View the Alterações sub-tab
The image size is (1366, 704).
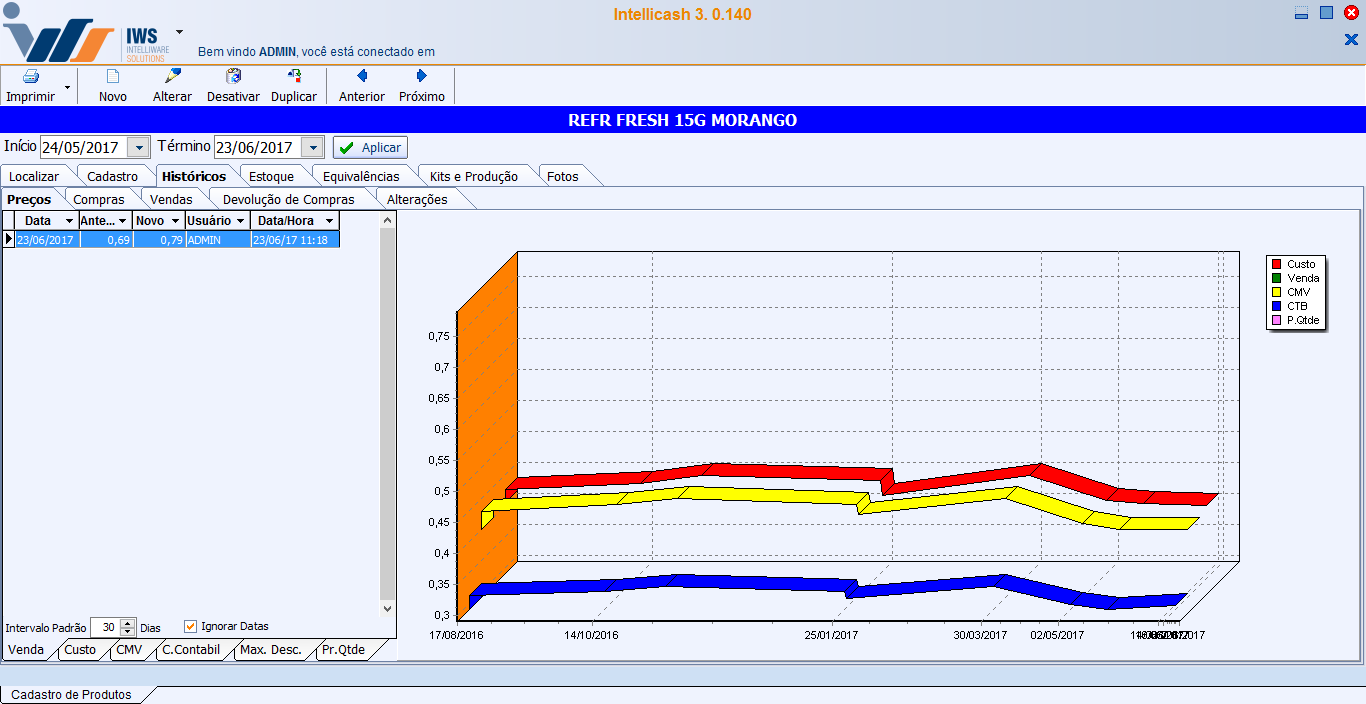417,199
